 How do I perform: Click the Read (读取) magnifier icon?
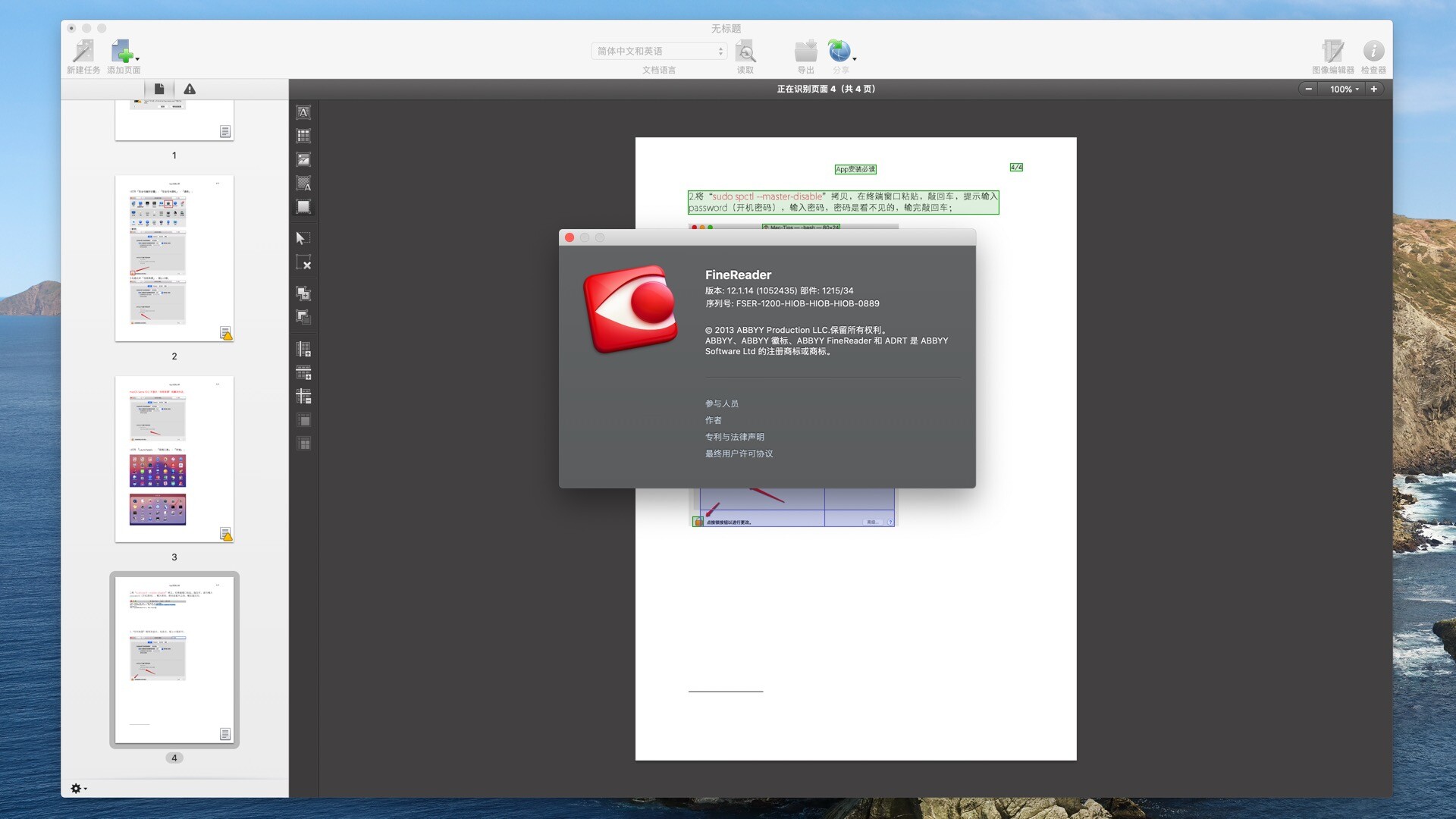745,52
